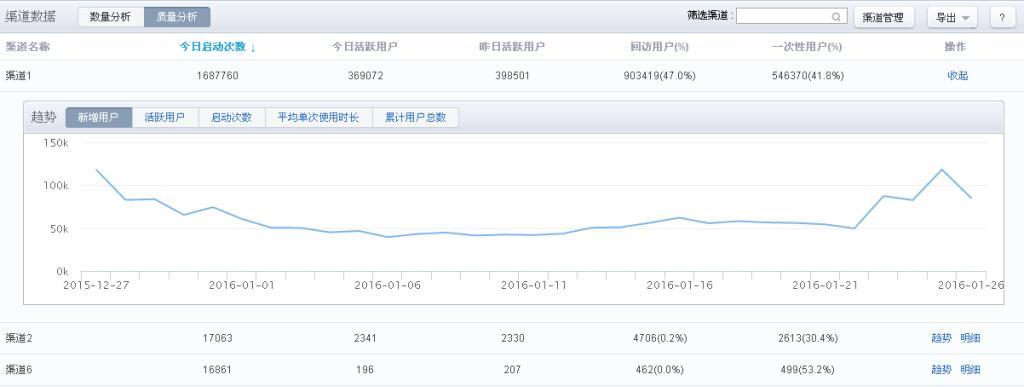Click 499(53.2%) cell
Image resolution: width=1024 pixels, height=387 pixels.
tap(807, 369)
